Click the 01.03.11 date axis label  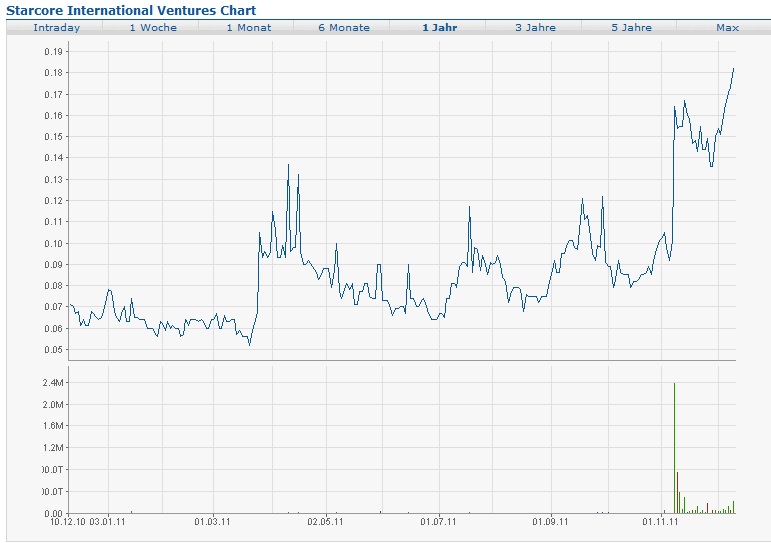(x=213, y=521)
